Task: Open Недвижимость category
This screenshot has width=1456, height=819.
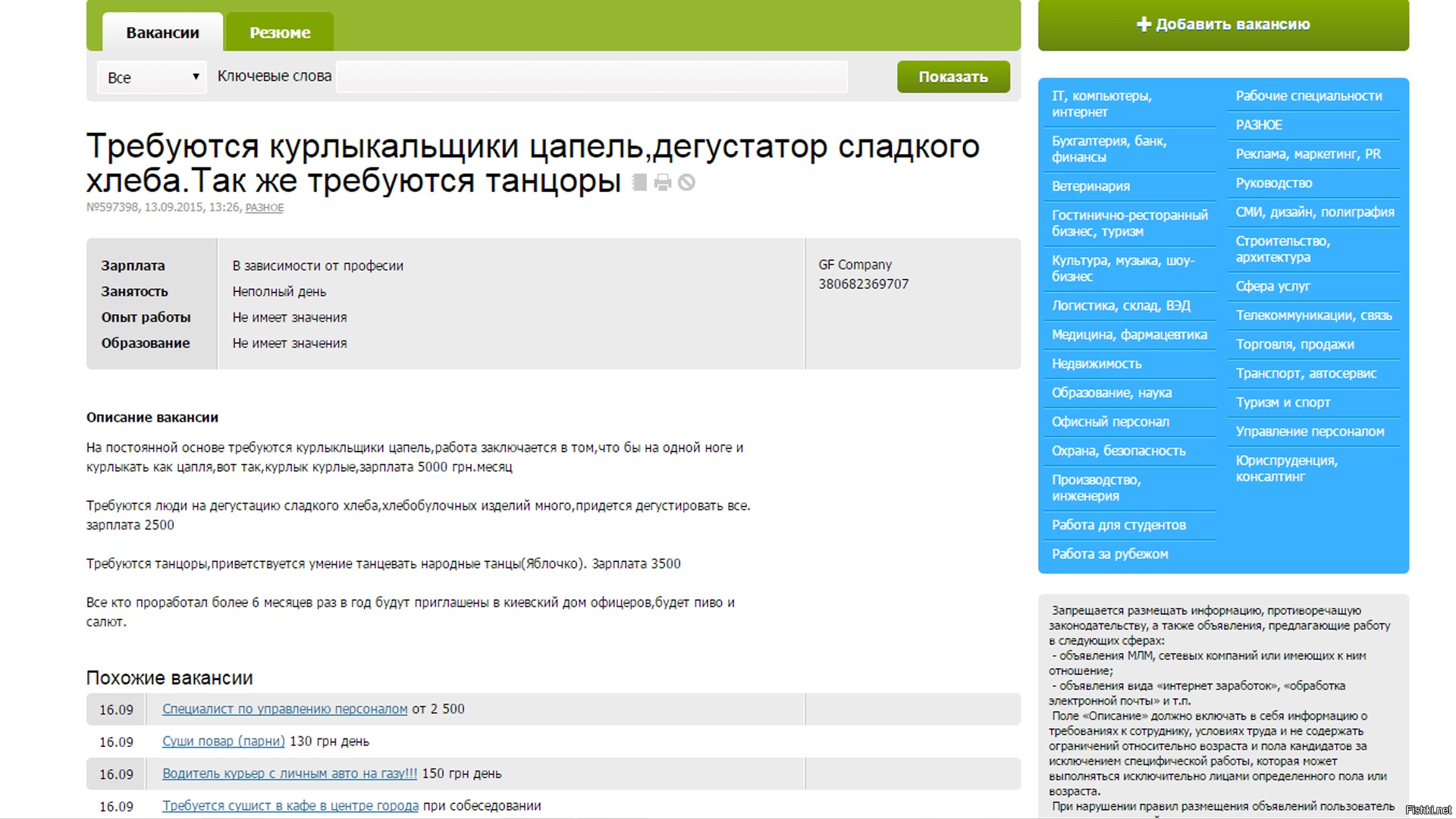Action: [1097, 363]
